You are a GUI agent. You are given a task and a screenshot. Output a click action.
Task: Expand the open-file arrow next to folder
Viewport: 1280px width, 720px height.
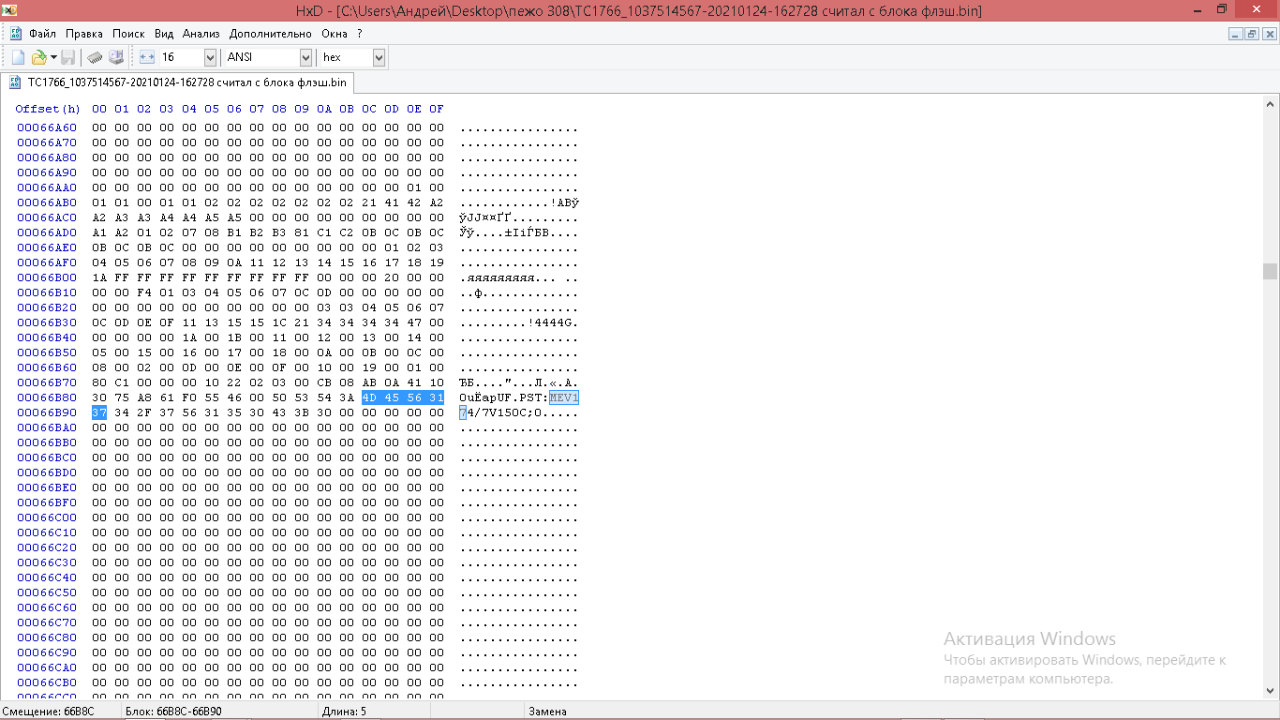click(54, 58)
